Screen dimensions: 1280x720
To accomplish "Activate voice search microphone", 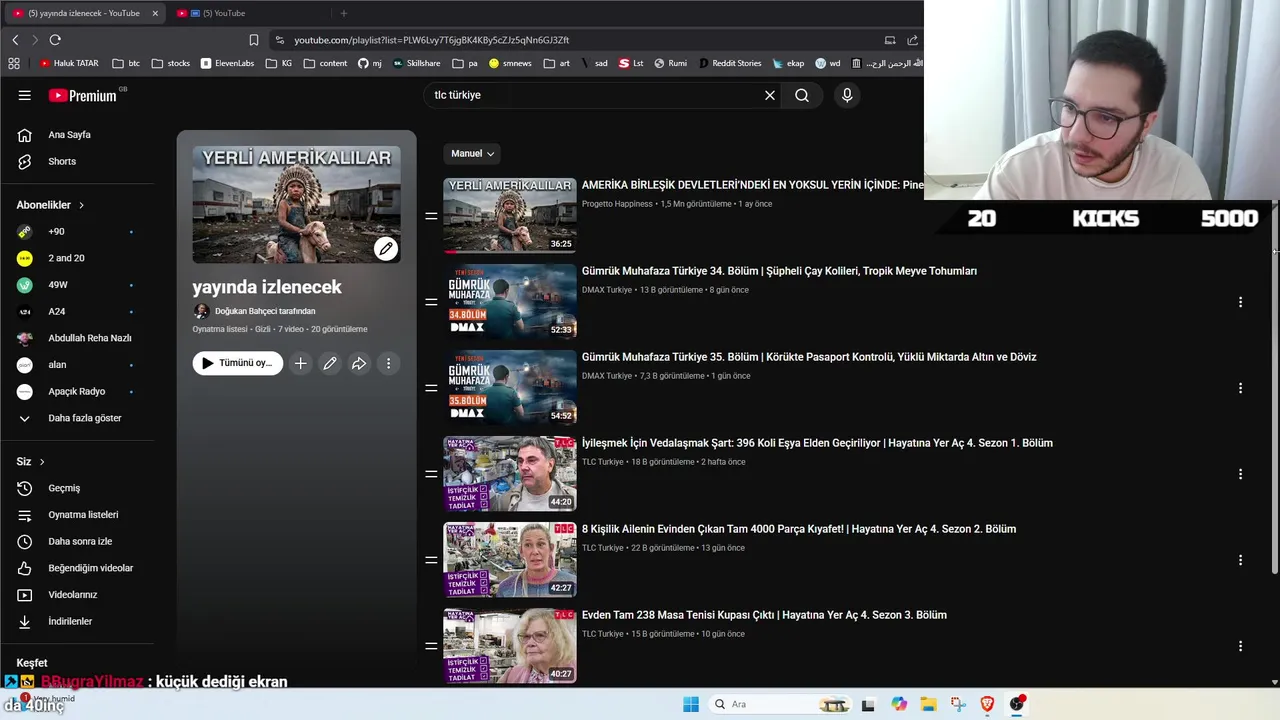I will (x=847, y=95).
